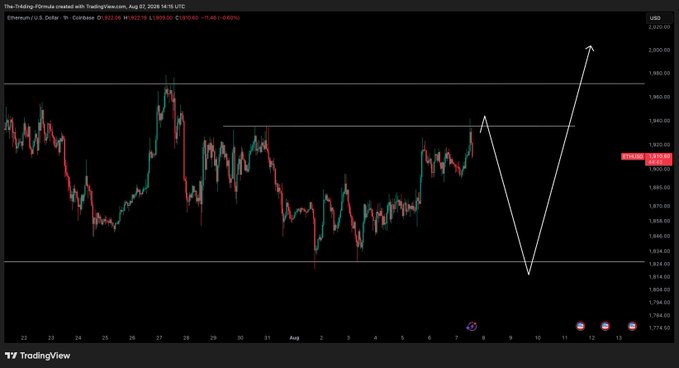Open the middle US flag economic event icon
Screen dimensions: 679x368
(x=605, y=326)
